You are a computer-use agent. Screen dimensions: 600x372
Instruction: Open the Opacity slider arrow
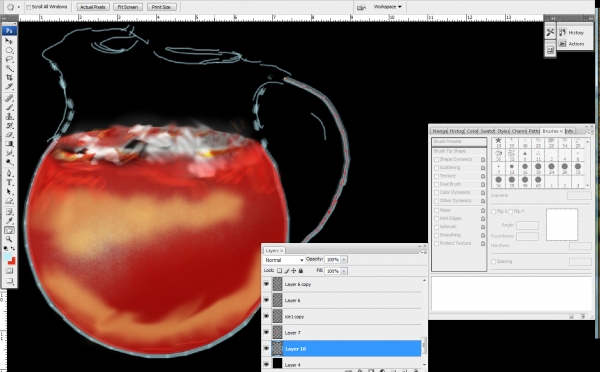point(344,259)
